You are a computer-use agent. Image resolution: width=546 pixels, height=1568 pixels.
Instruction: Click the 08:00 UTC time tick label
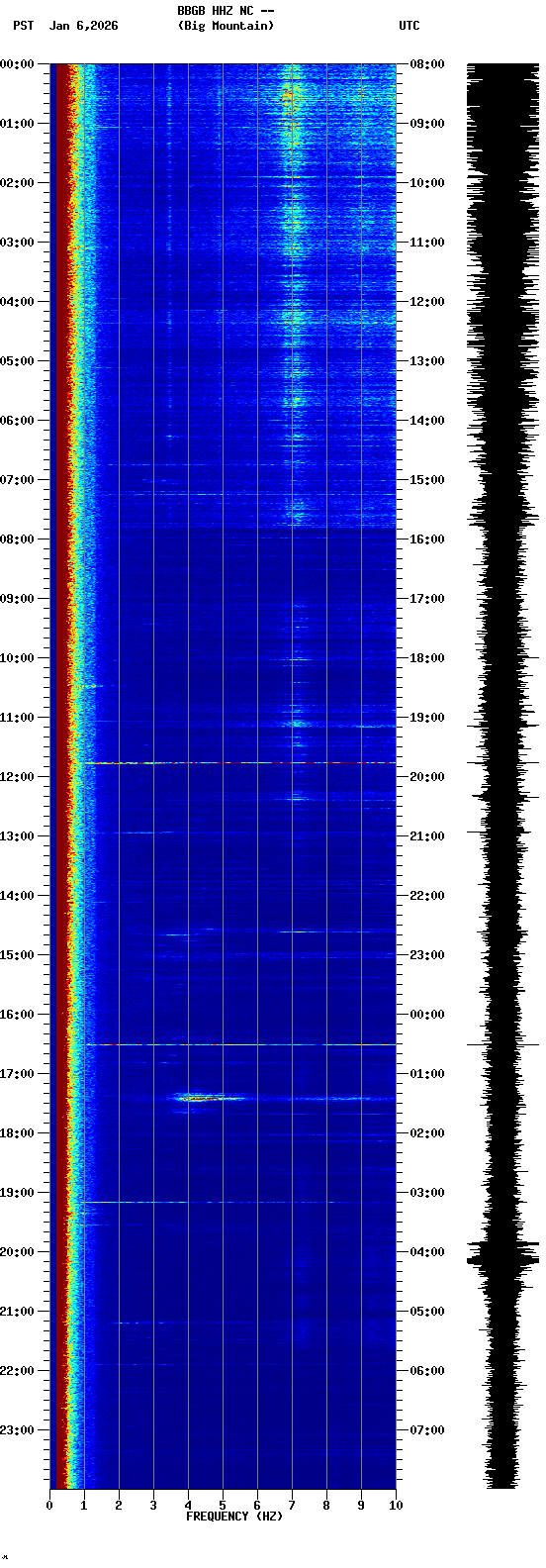pos(427,64)
